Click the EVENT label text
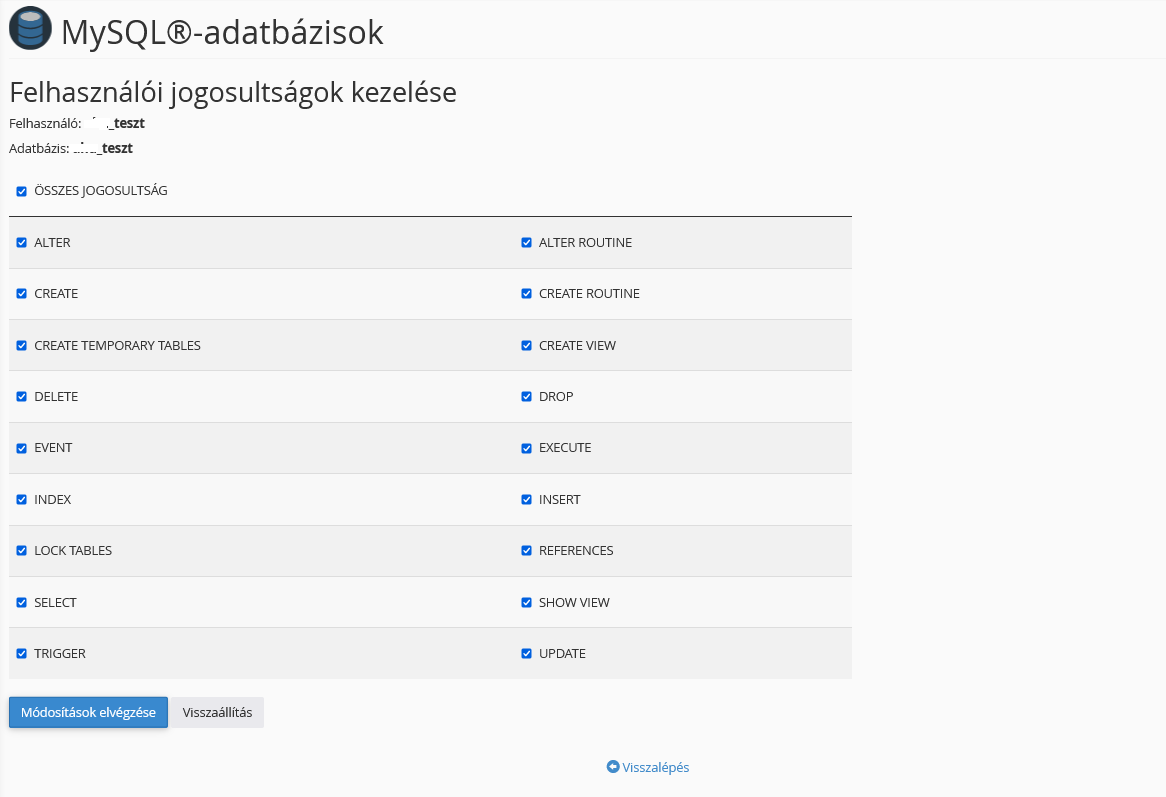Viewport: 1166px width, 797px height. (53, 448)
